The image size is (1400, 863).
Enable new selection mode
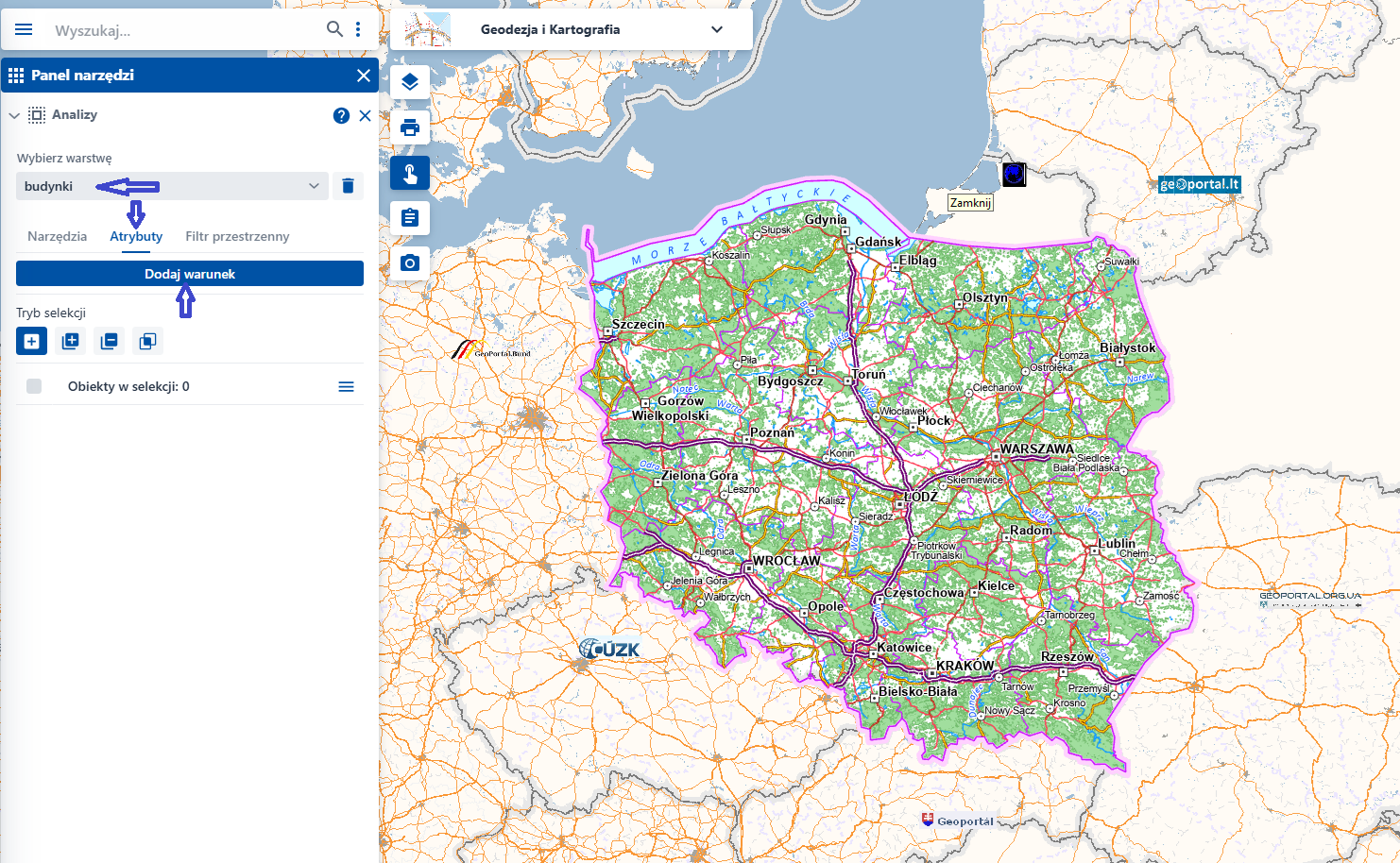[x=31, y=341]
